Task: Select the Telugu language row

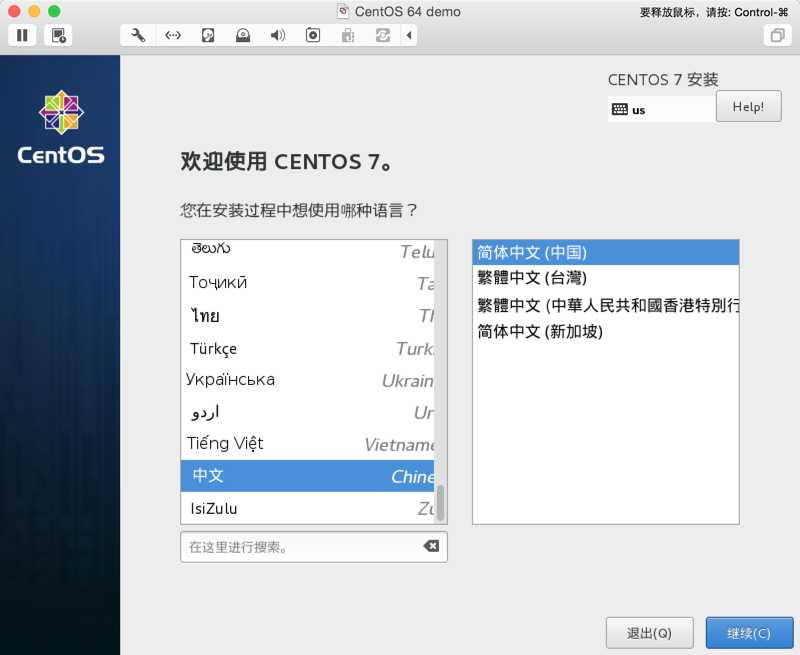Action: (308, 252)
